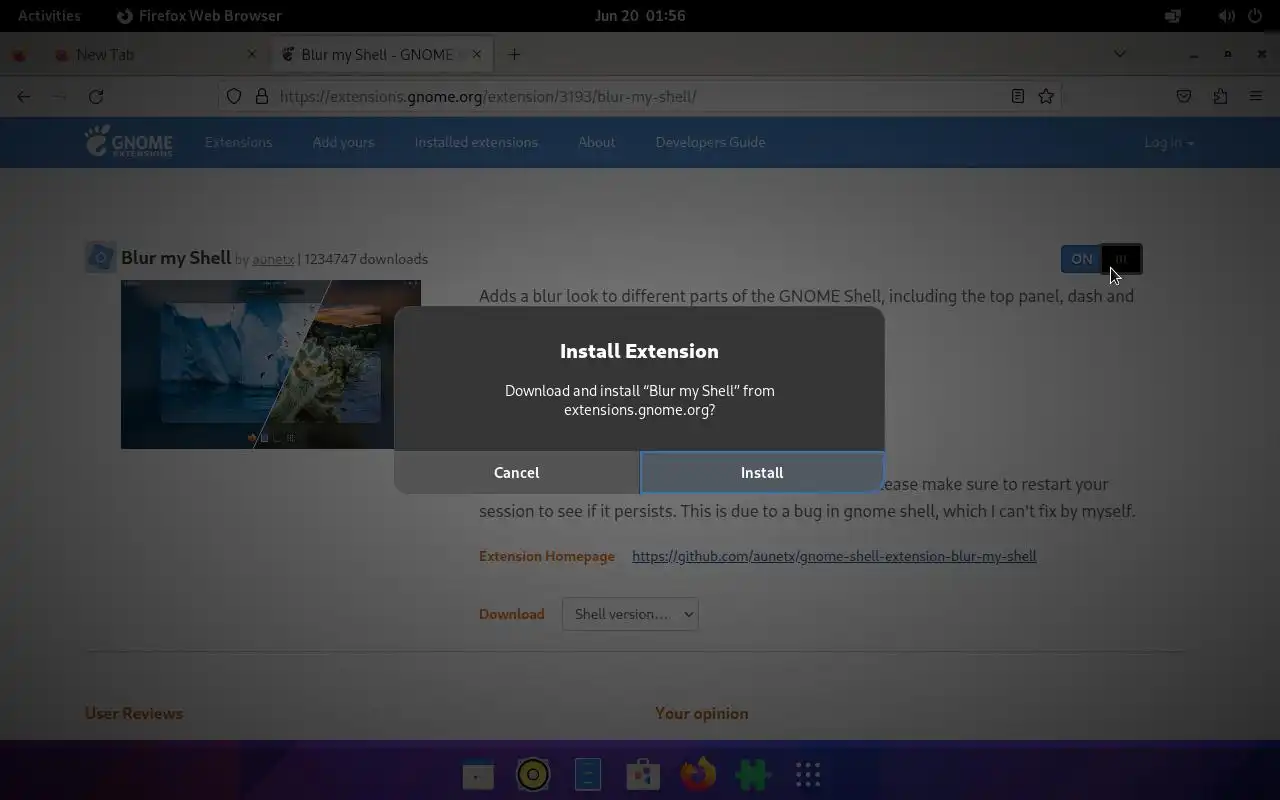Screen dimensions: 1280x800
Task: Focus the URL address bar
Action: [x=640, y=96]
